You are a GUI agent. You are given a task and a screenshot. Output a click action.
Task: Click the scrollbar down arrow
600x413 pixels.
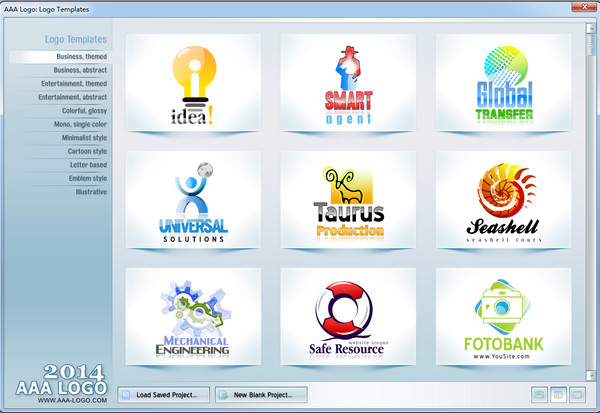point(592,376)
